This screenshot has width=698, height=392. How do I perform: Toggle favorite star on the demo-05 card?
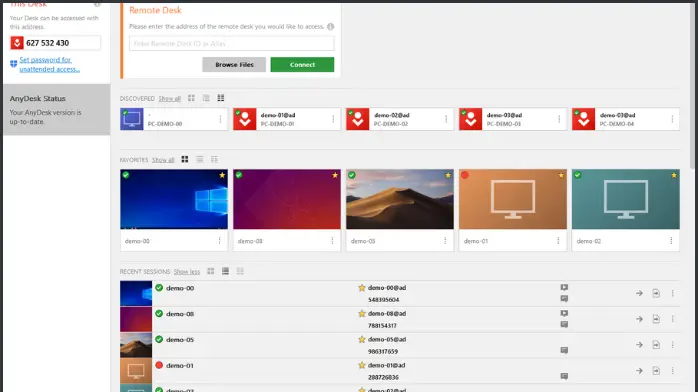pyautogui.click(x=448, y=175)
